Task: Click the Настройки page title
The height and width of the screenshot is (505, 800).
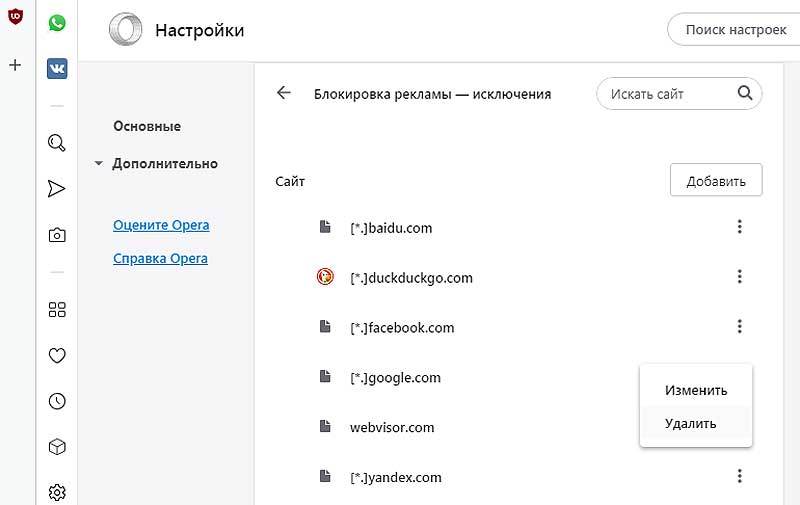Action: click(x=199, y=30)
